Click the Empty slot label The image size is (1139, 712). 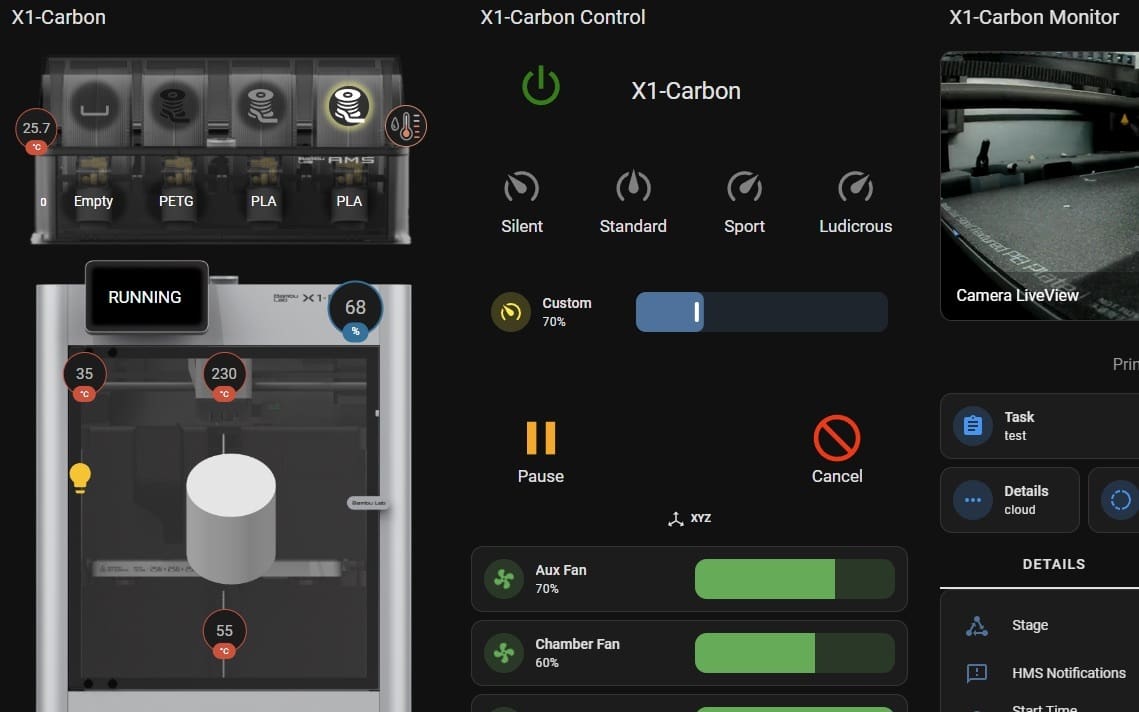click(x=93, y=201)
